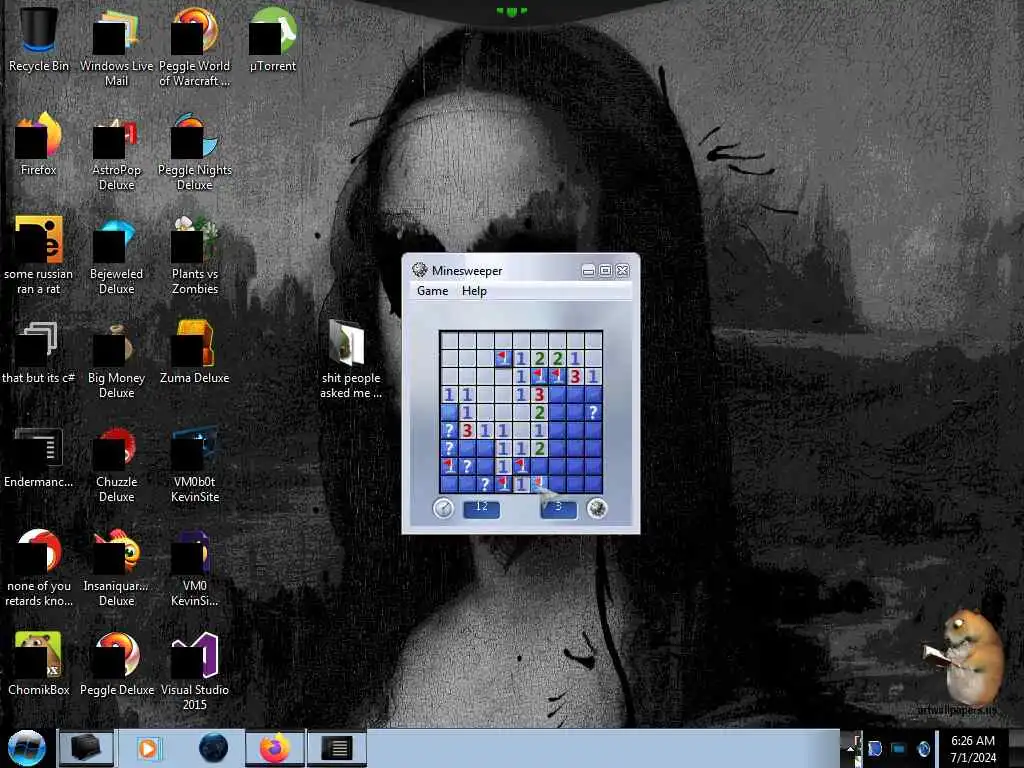
Task: Click the Minesweeper title bar mine icon
Action: [x=419, y=270]
